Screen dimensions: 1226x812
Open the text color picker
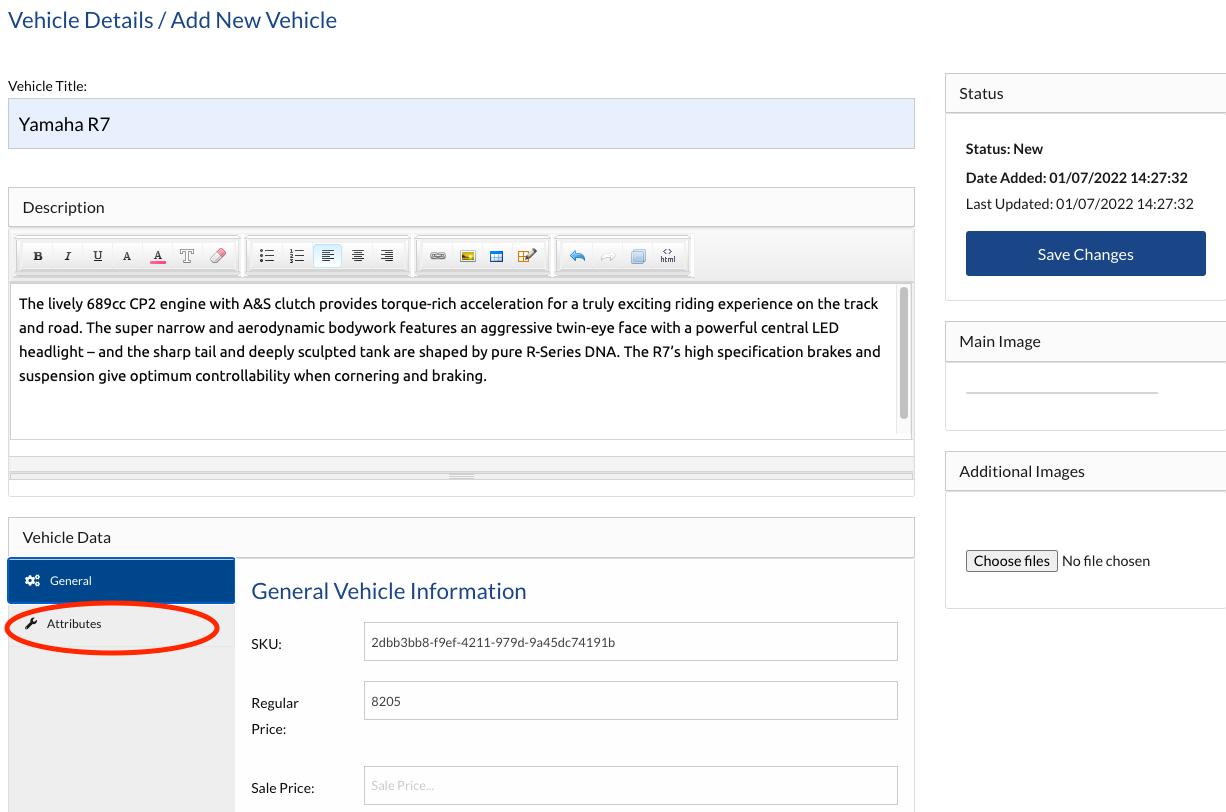pos(157,256)
